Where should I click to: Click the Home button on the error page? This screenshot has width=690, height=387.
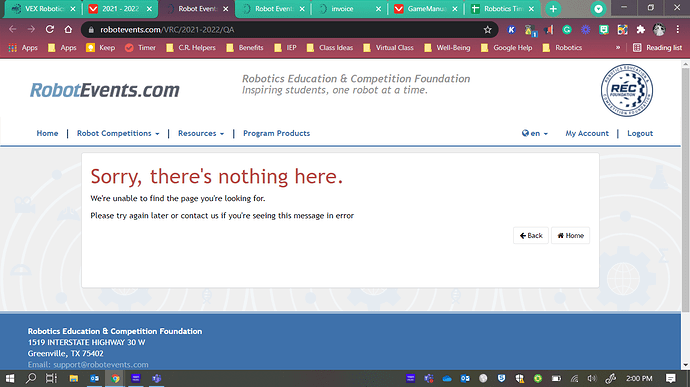tap(570, 236)
